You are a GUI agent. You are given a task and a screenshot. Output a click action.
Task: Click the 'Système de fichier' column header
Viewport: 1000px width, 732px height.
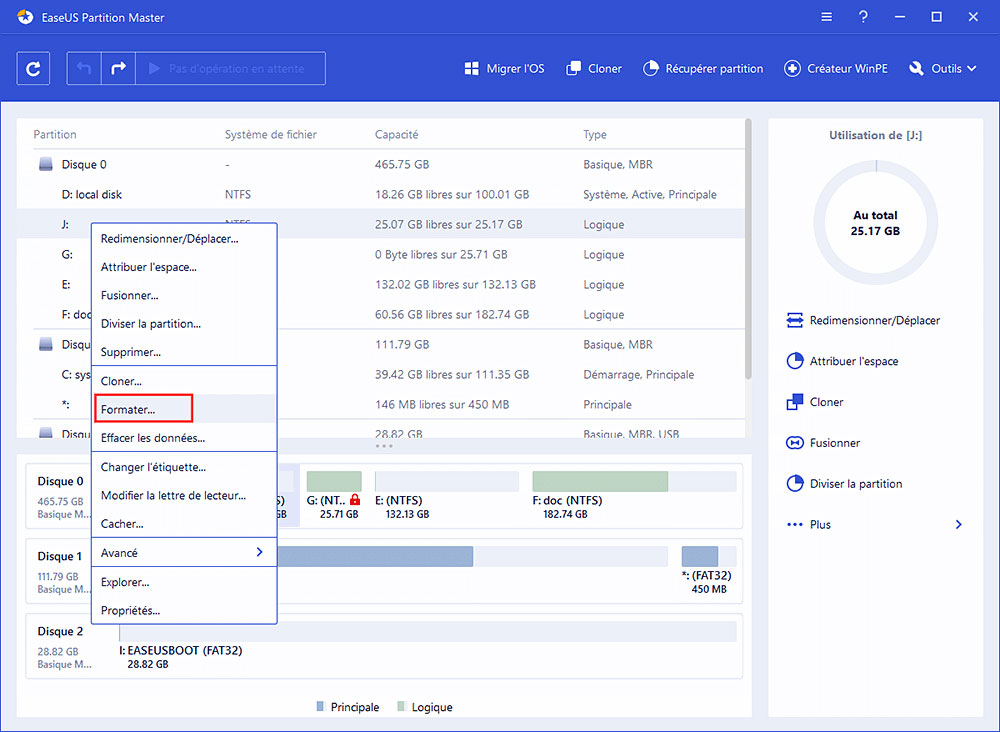[270, 135]
